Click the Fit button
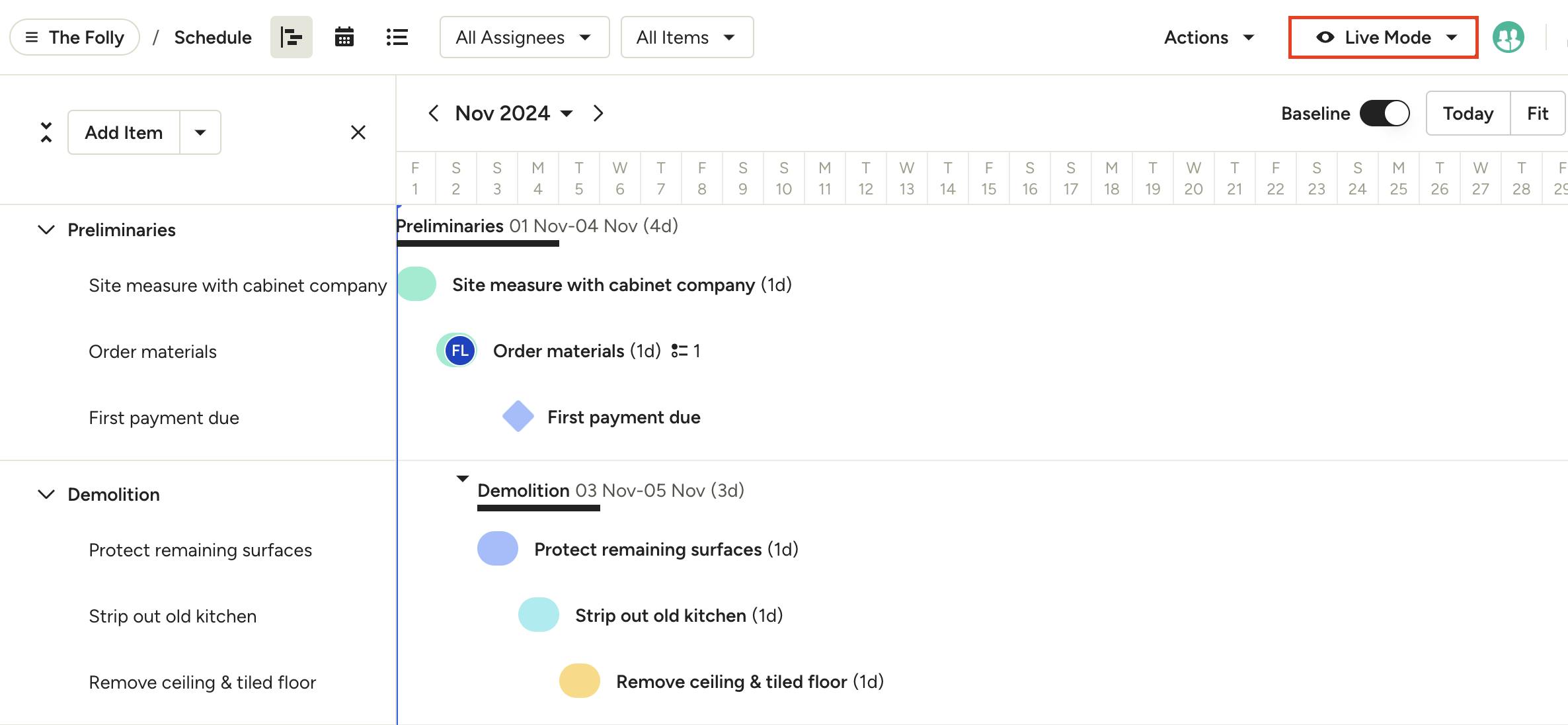1568x725 pixels. point(1538,113)
